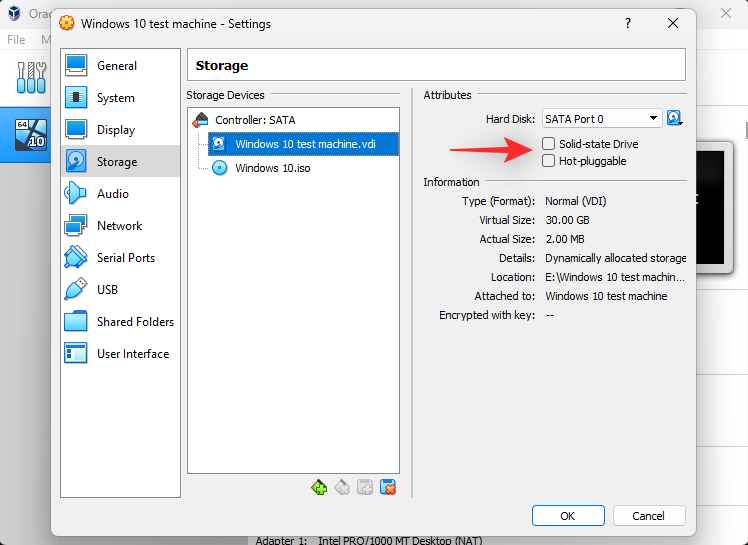Select the Display monitor icon
This screenshot has height=545, width=748.
pos(76,129)
